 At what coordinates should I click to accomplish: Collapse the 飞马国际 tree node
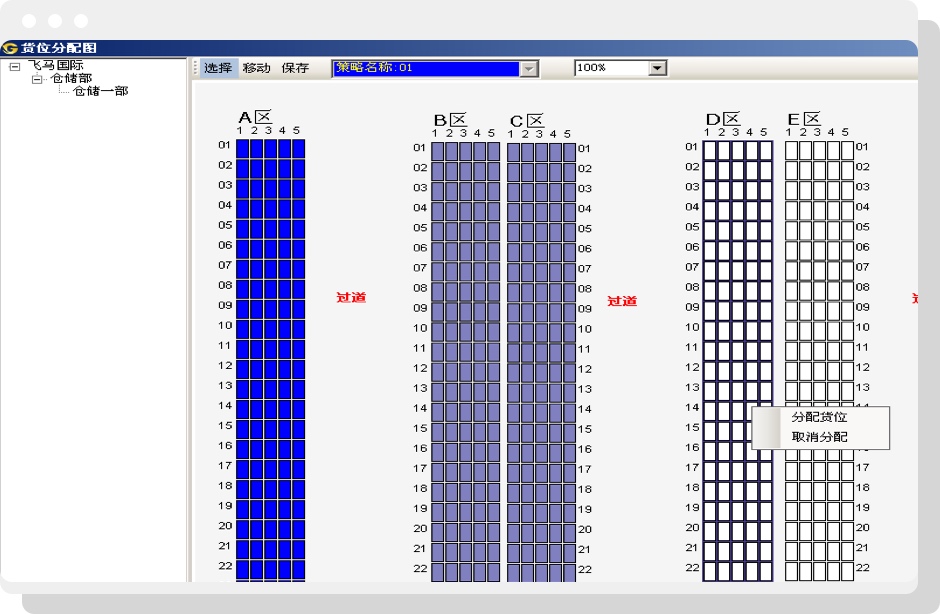coord(15,66)
